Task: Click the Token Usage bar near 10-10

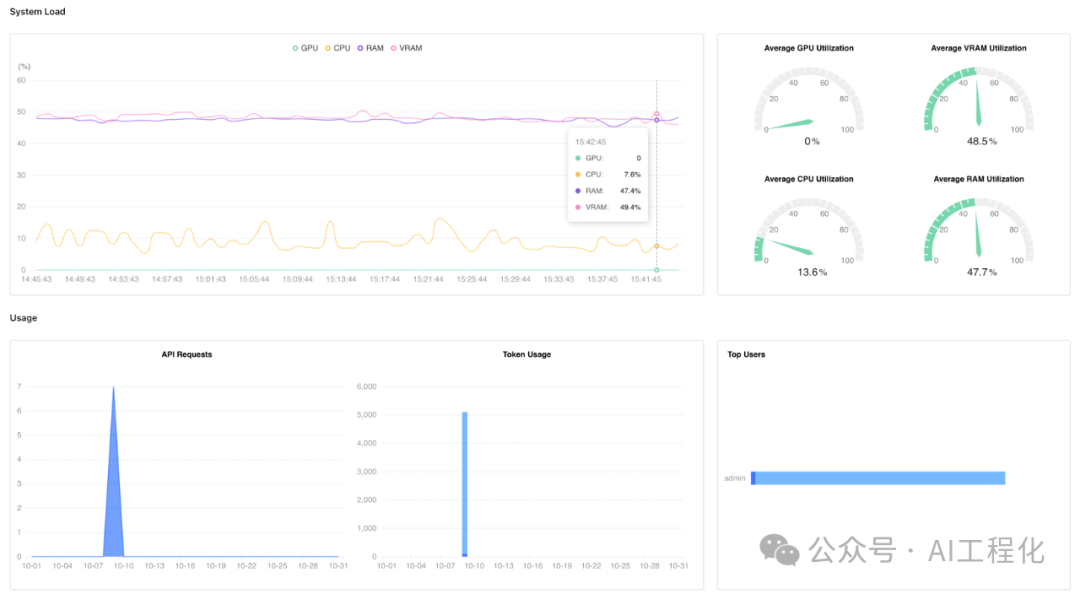Action: pos(465,484)
